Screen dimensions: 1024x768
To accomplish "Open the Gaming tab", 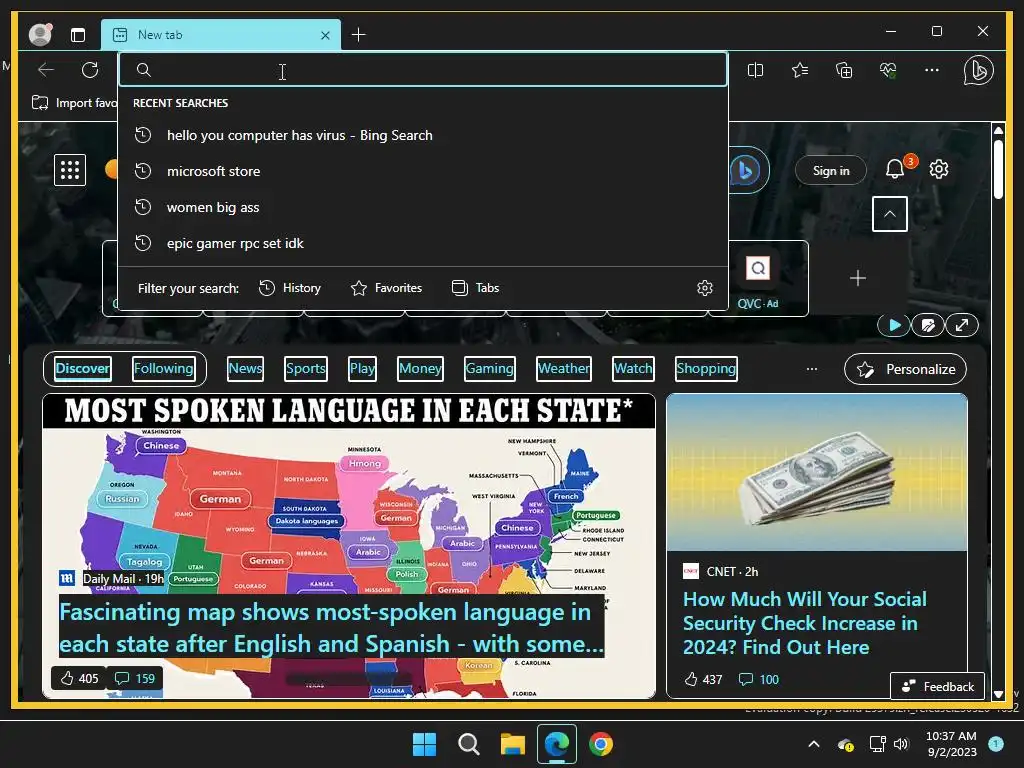I will click(489, 368).
